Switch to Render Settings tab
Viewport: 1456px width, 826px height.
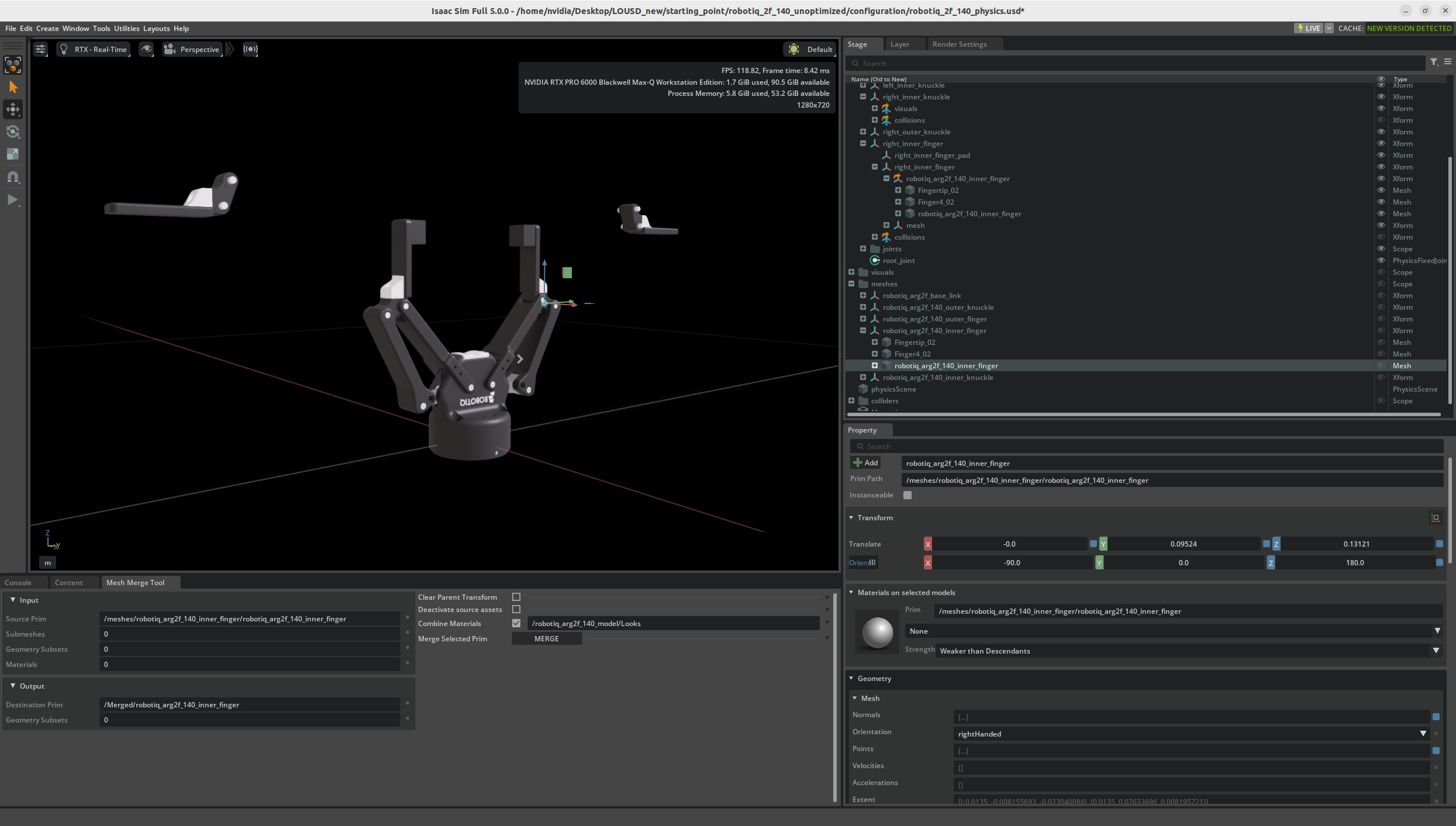coord(959,44)
